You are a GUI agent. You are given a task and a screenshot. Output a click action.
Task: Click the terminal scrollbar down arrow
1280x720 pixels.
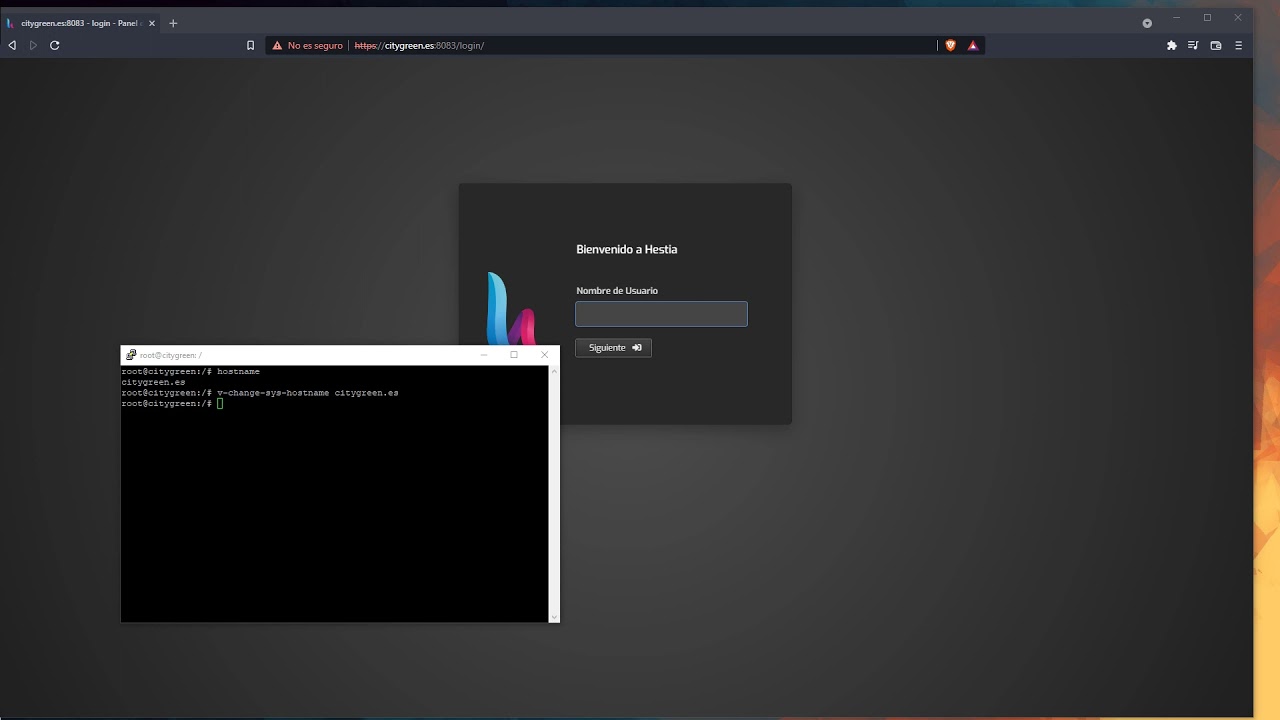point(554,617)
